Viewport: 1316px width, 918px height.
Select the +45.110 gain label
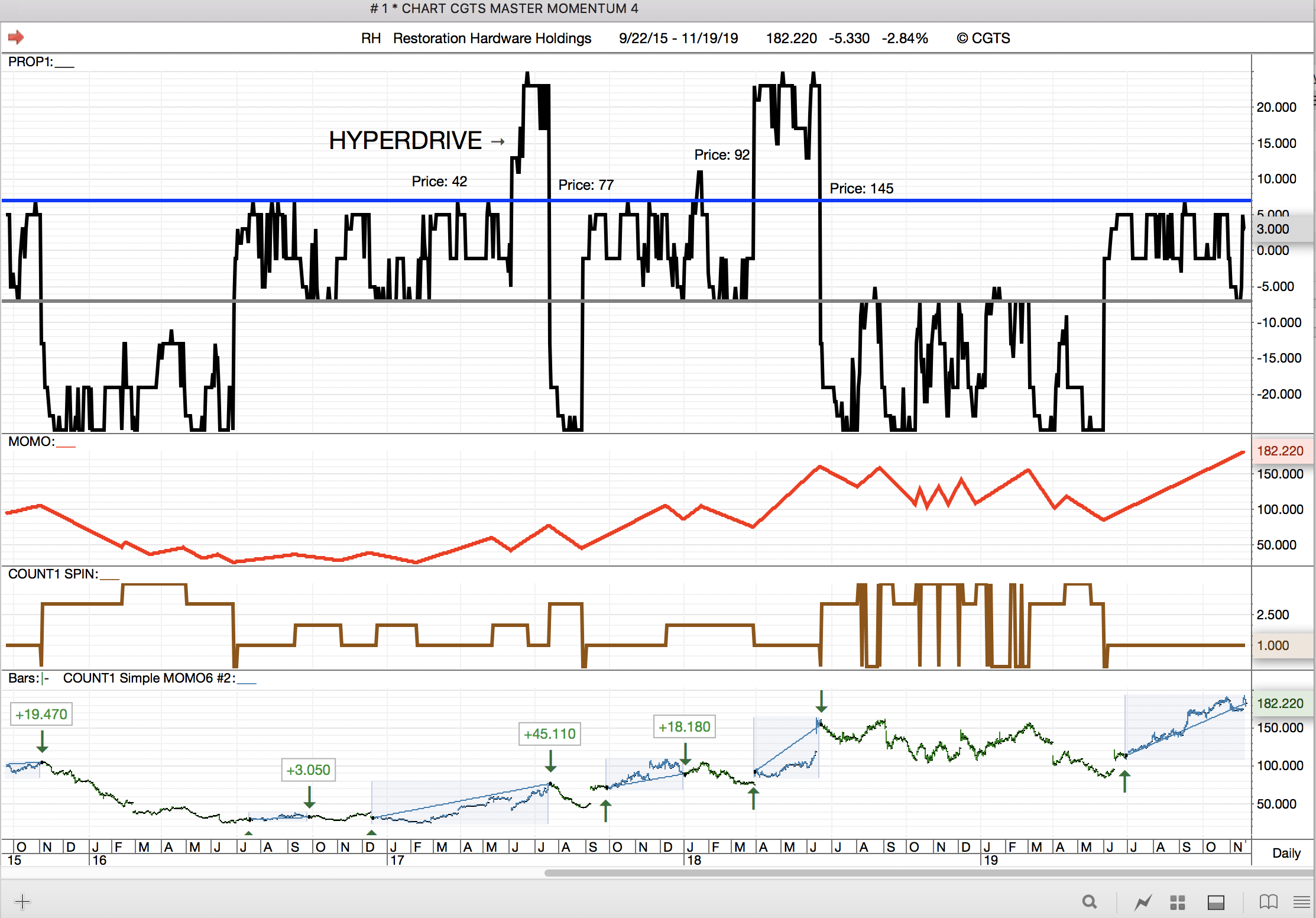coord(549,734)
